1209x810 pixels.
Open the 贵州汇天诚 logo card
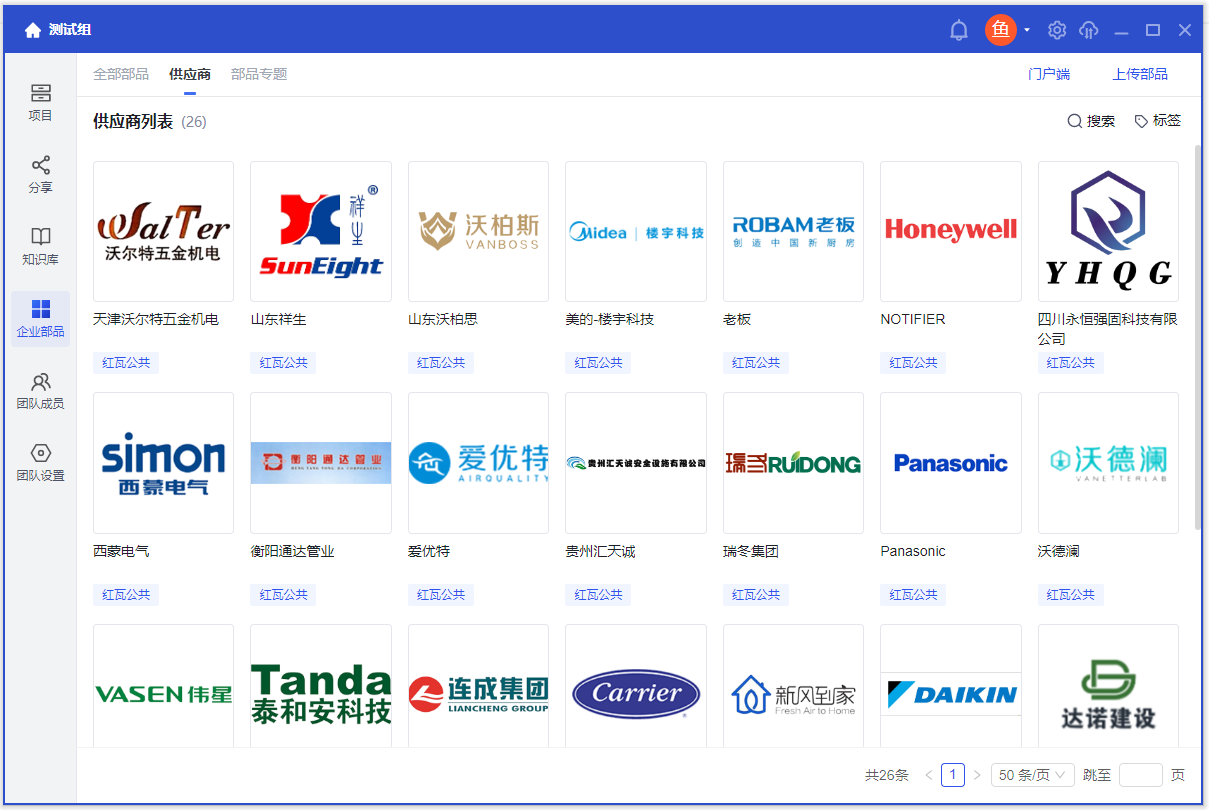(636, 463)
